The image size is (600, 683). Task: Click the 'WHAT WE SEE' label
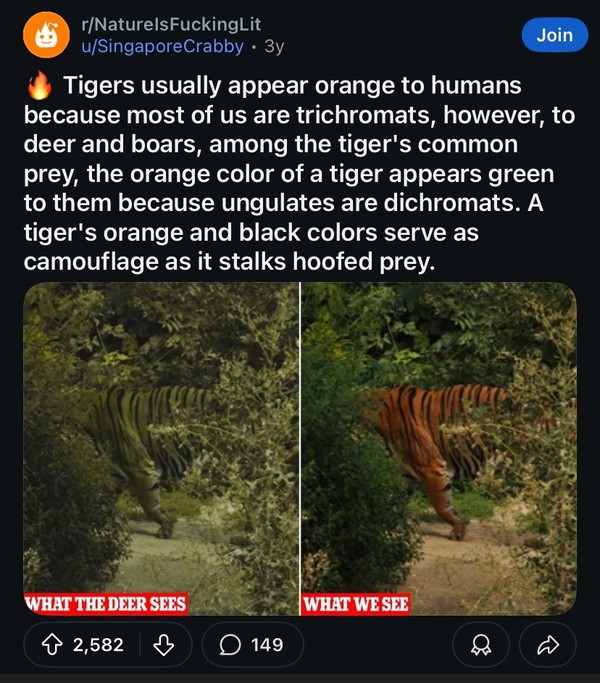356,604
